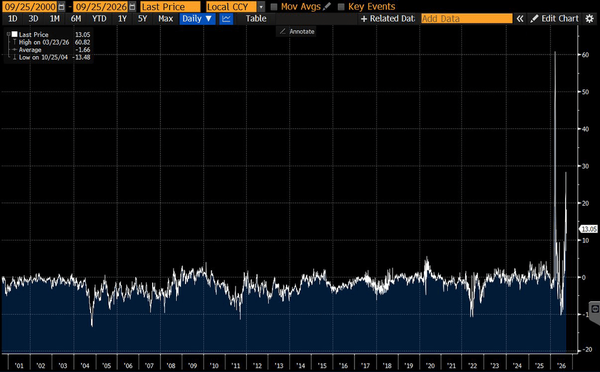Collapse the legend tree expander

[8, 34]
